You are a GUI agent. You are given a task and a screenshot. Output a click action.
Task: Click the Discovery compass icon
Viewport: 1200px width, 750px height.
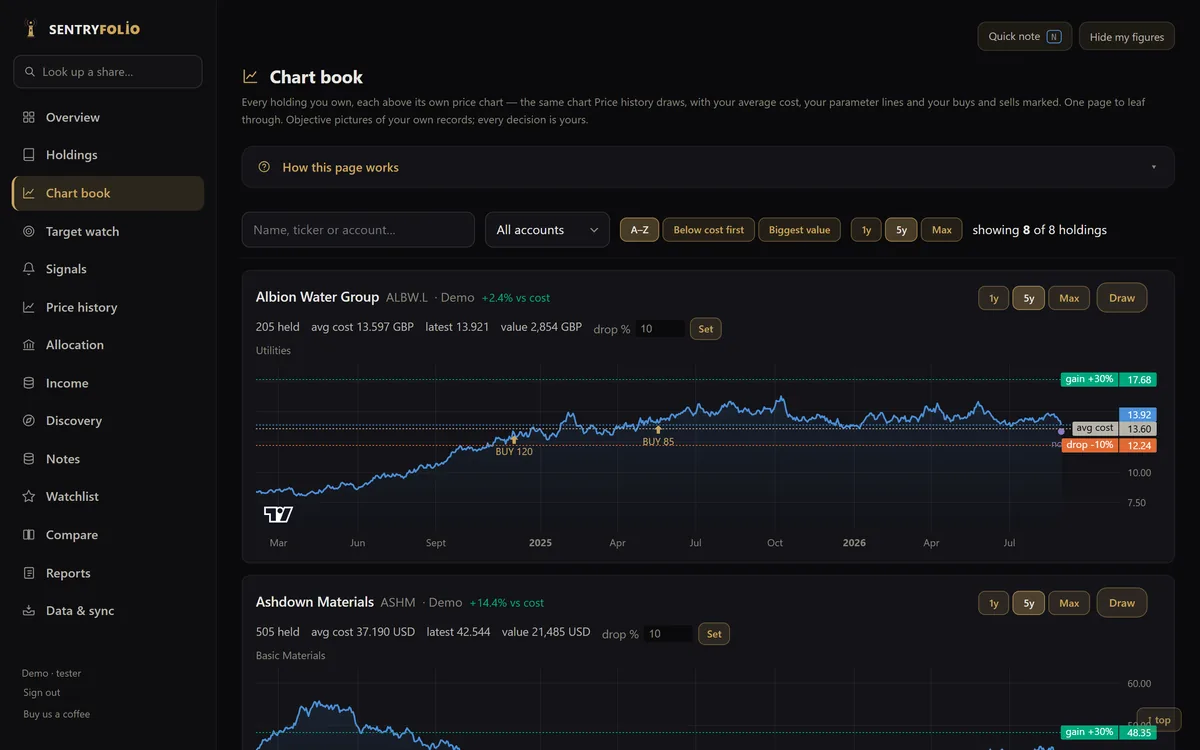point(29,421)
